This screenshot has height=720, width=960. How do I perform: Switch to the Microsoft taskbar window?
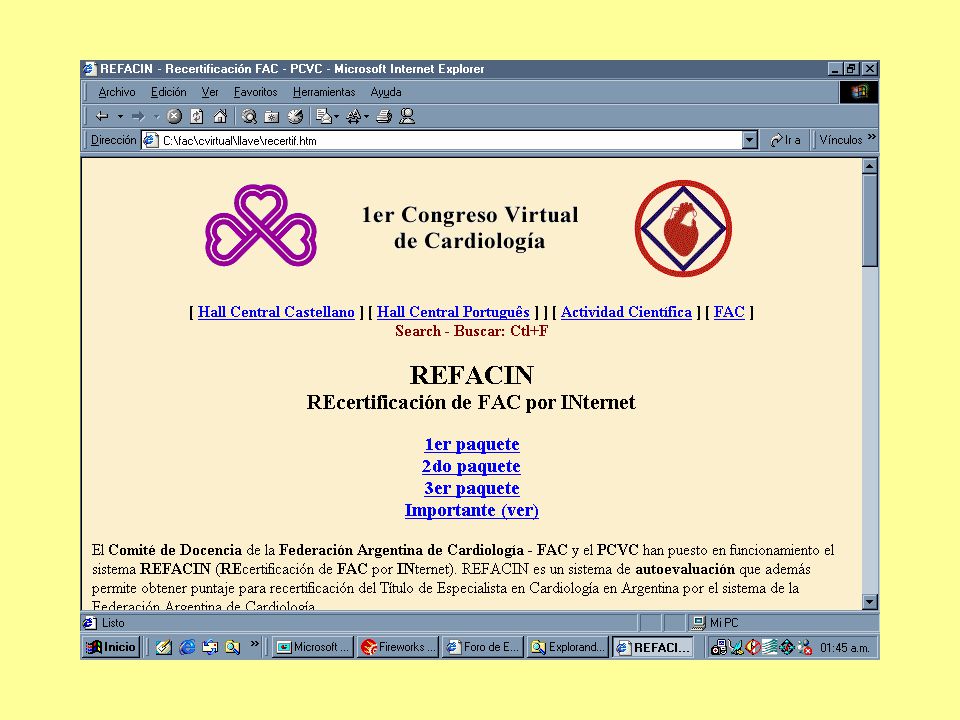[312, 647]
